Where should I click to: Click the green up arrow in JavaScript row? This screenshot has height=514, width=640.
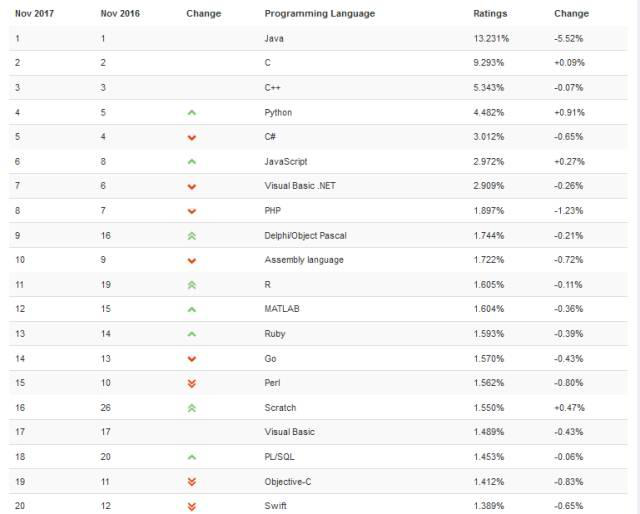192,161
